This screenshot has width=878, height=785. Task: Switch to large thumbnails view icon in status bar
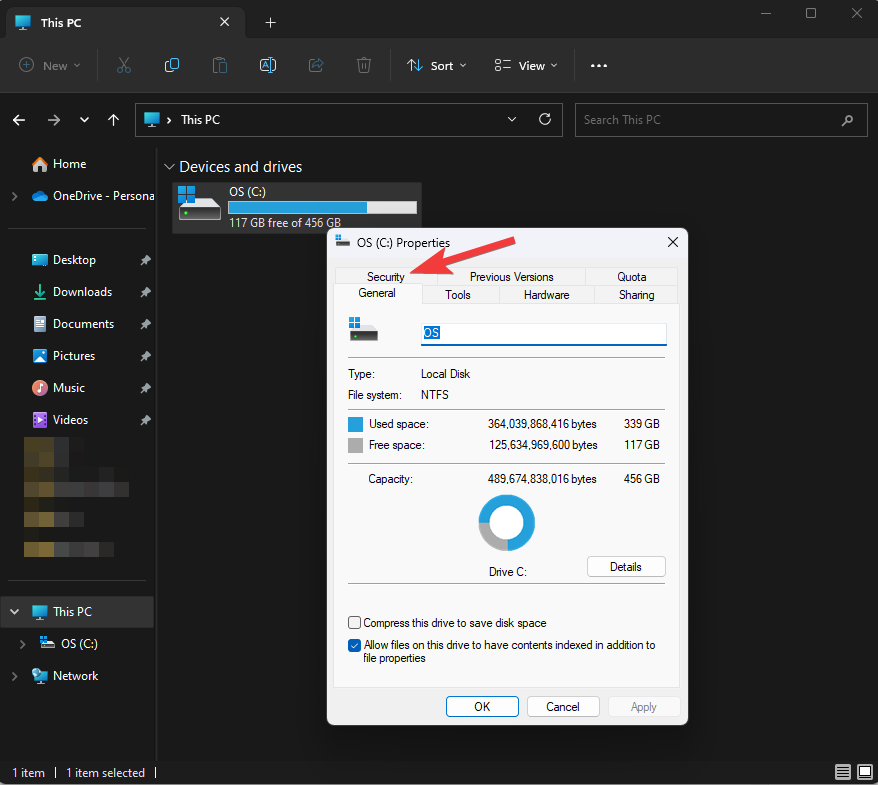864,772
